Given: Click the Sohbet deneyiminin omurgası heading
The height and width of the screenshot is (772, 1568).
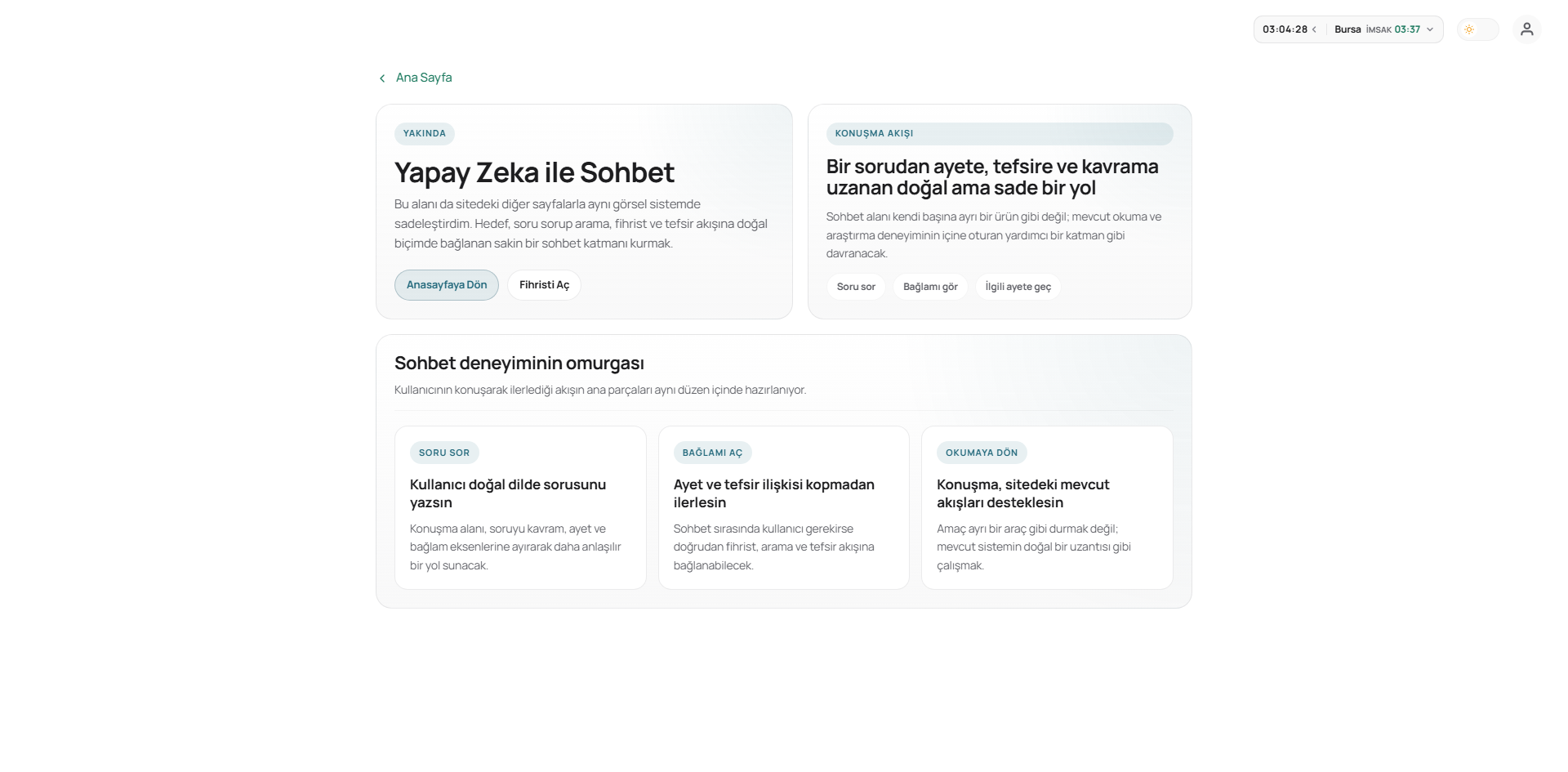Looking at the screenshot, I should pos(519,364).
